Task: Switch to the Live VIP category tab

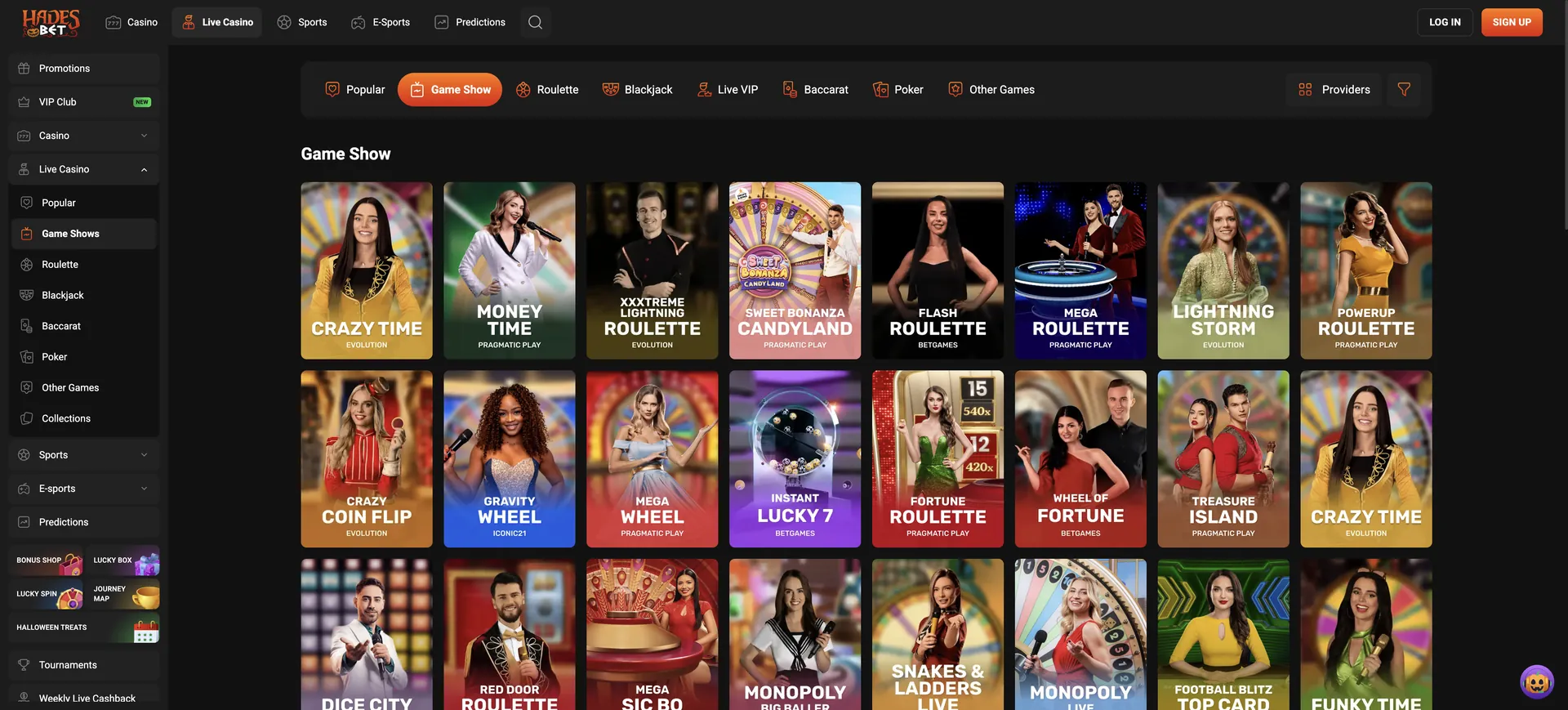Action: 727,90
